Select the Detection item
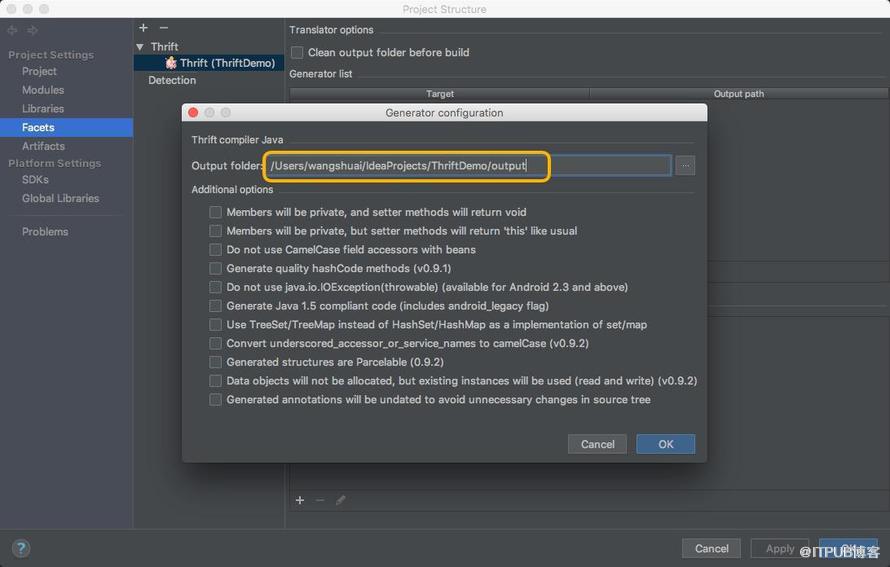This screenshot has width=890, height=567. tap(172, 80)
